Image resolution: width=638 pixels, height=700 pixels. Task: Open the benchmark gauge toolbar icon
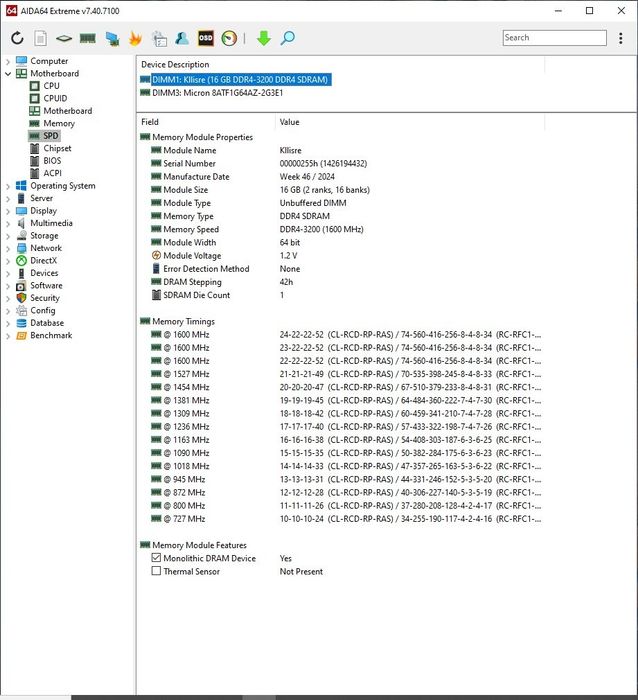(x=229, y=38)
